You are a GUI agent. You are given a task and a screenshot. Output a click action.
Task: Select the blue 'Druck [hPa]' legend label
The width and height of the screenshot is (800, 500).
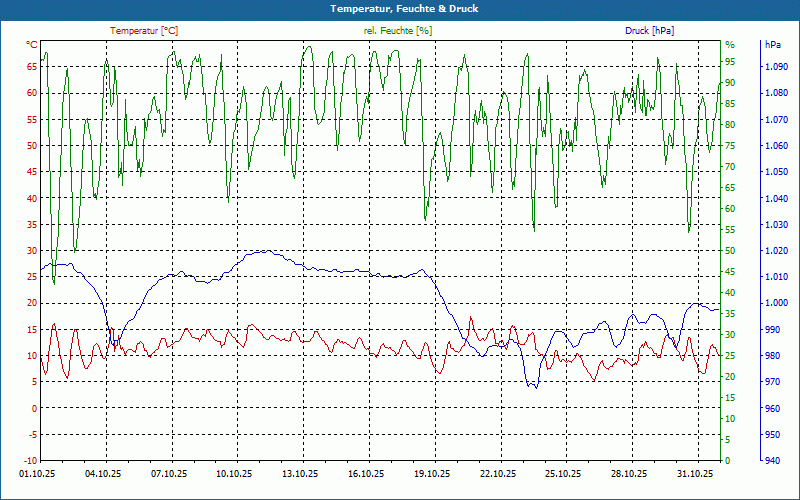click(649, 31)
